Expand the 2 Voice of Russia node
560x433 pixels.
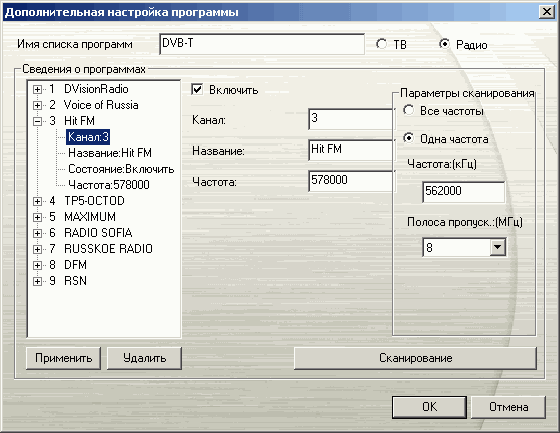(x=37, y=105)
